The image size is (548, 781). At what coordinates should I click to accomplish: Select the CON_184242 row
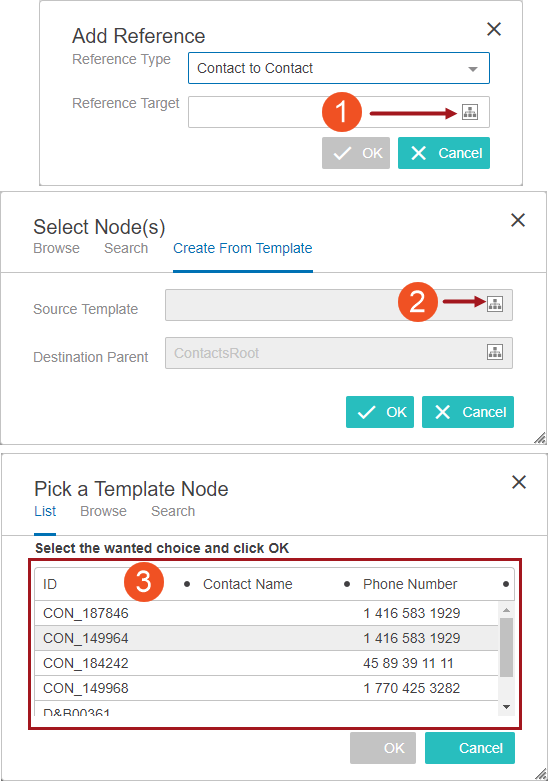pyautogui.click(x=266, y=663)
